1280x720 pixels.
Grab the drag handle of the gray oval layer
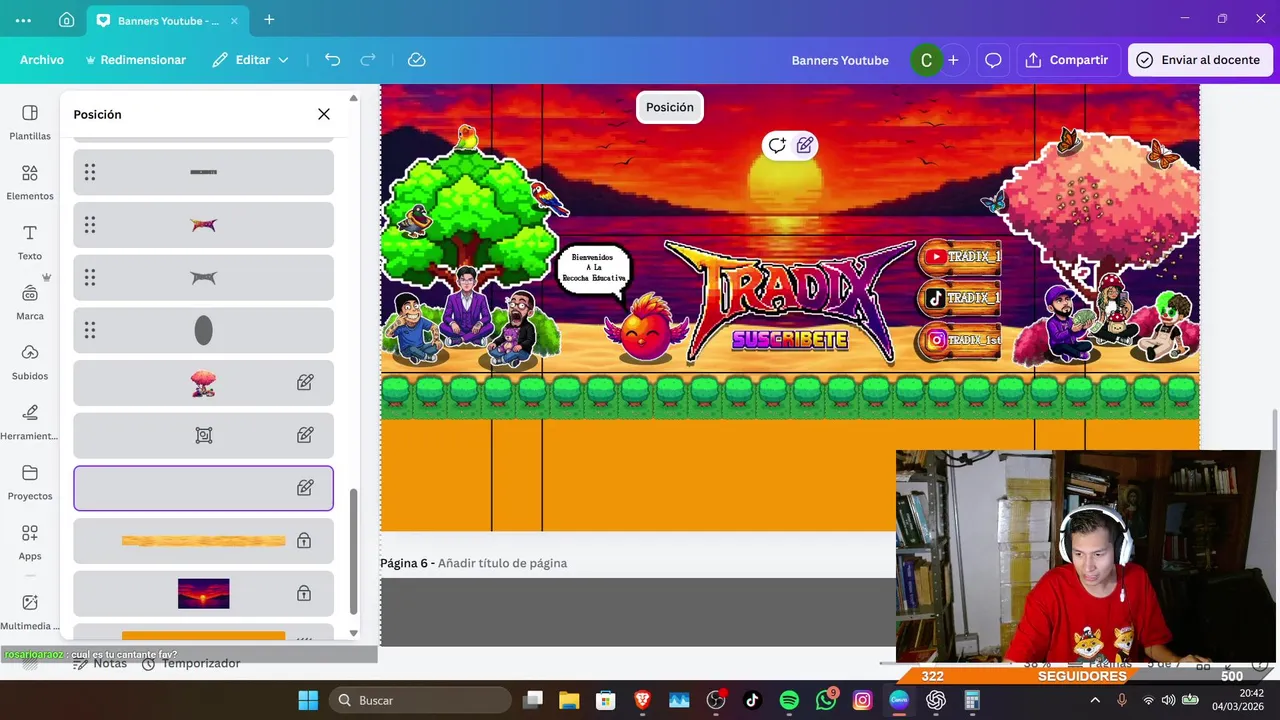click(90, 330)
